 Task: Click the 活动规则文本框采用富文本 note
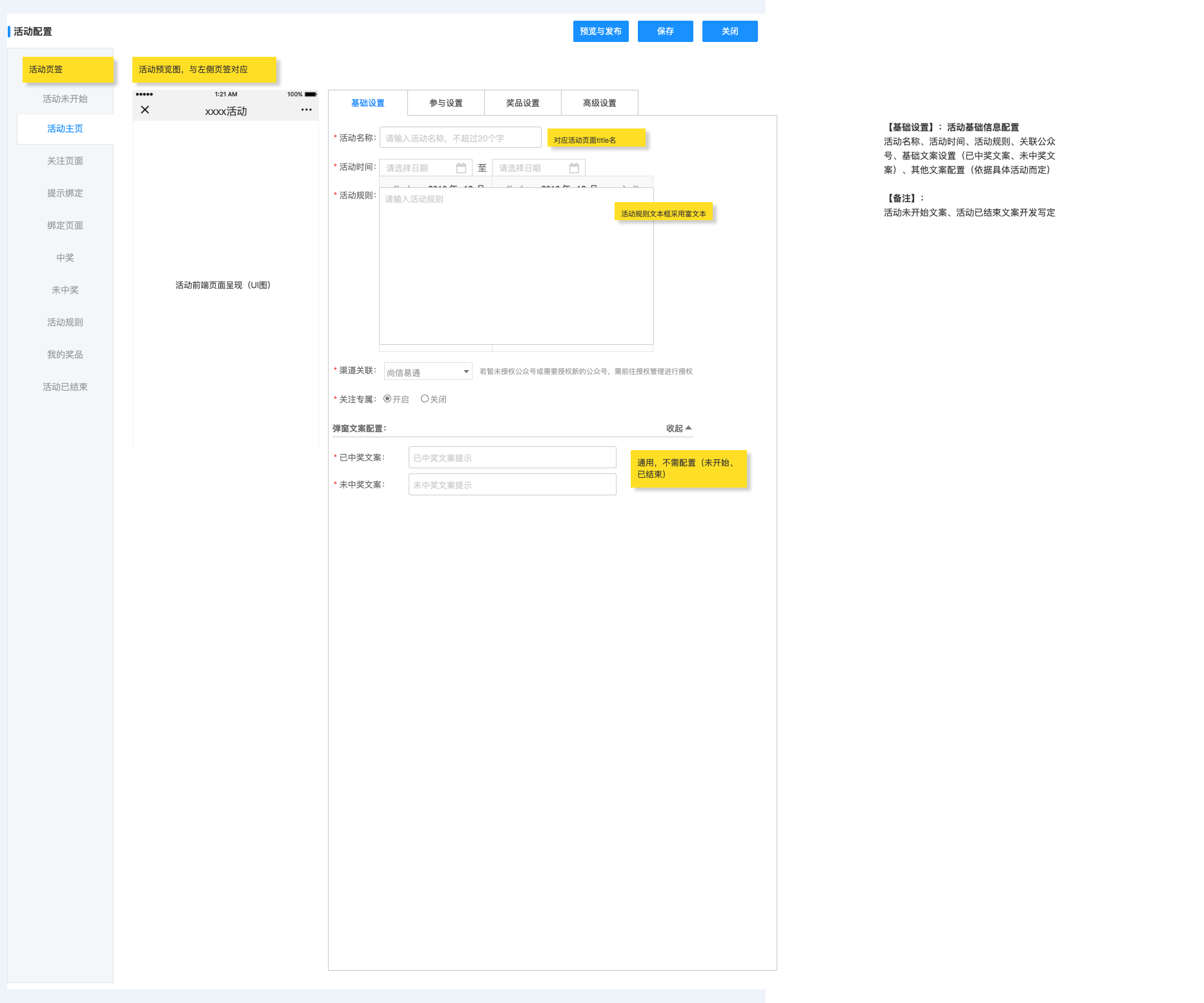click(664, 212)
